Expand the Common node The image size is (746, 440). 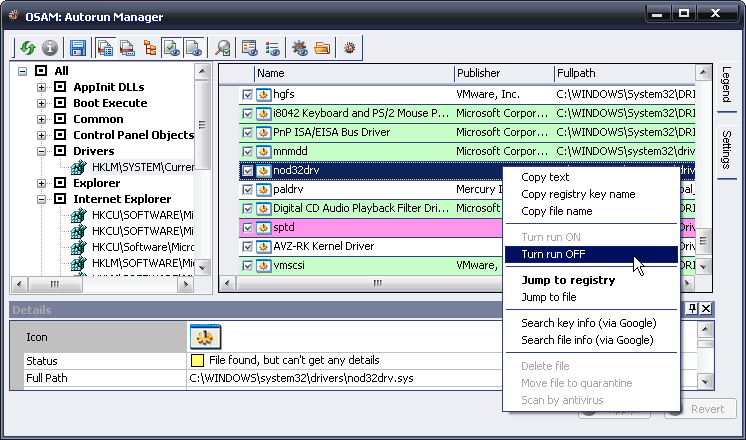pos(41,119)
